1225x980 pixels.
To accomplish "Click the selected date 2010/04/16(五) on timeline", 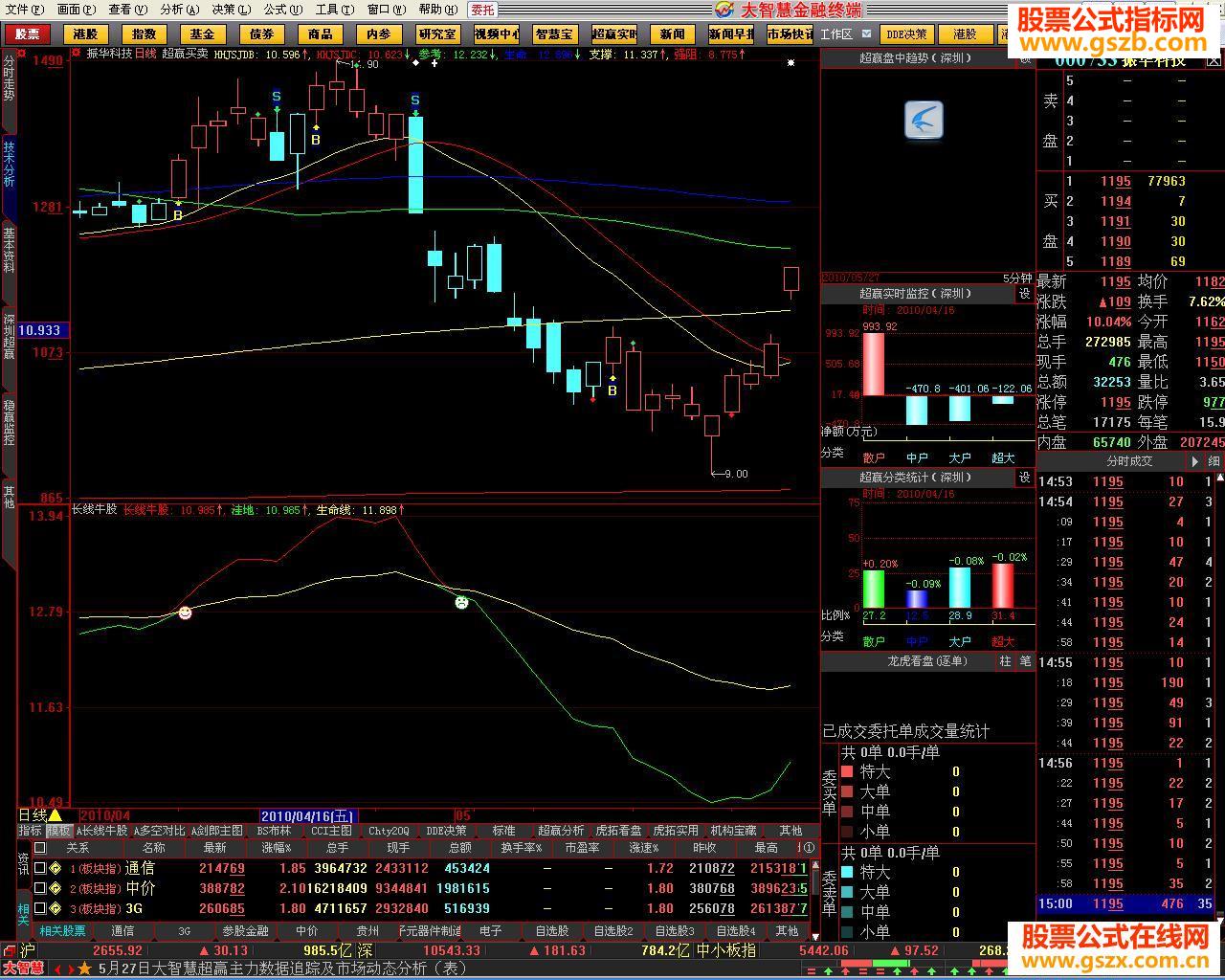I will [308, 815].
